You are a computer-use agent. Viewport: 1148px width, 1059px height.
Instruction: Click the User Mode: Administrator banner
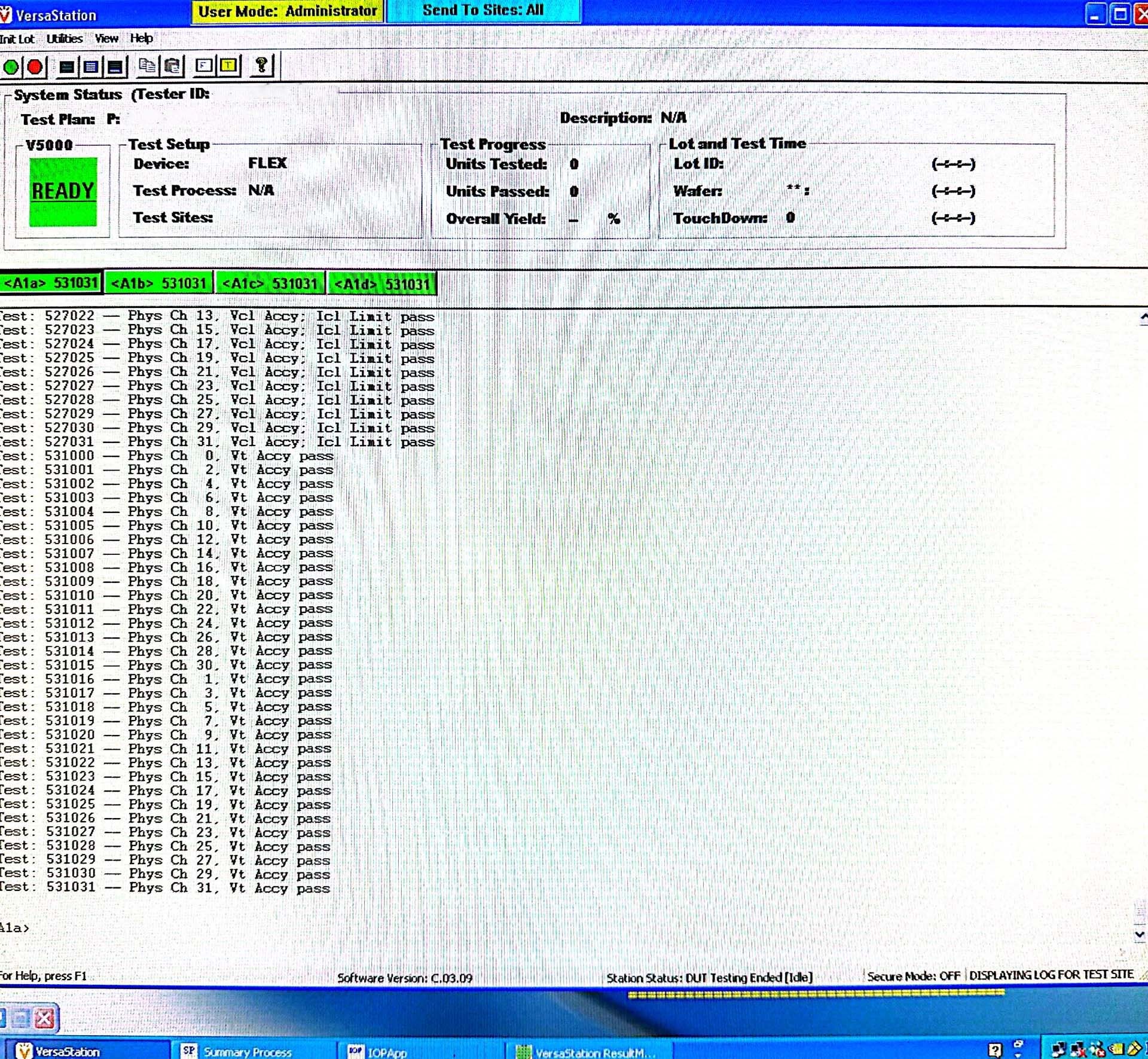(287, 11)
